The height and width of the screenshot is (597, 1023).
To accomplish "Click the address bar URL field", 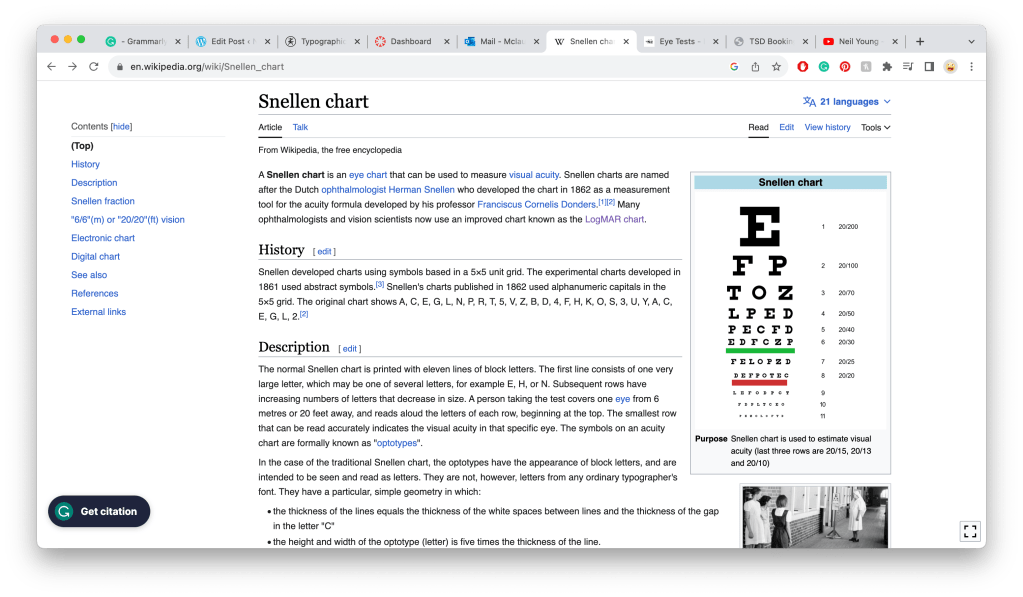I will 400,67.
